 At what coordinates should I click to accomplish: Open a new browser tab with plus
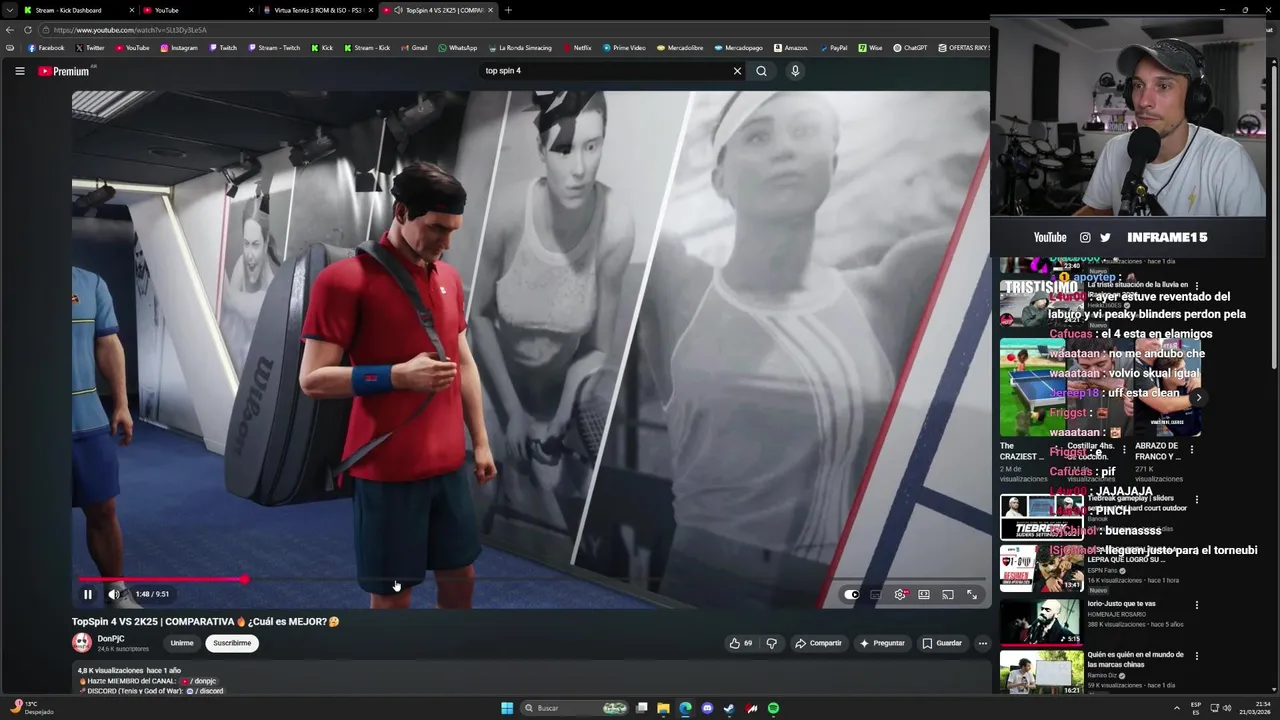(508, 10)
